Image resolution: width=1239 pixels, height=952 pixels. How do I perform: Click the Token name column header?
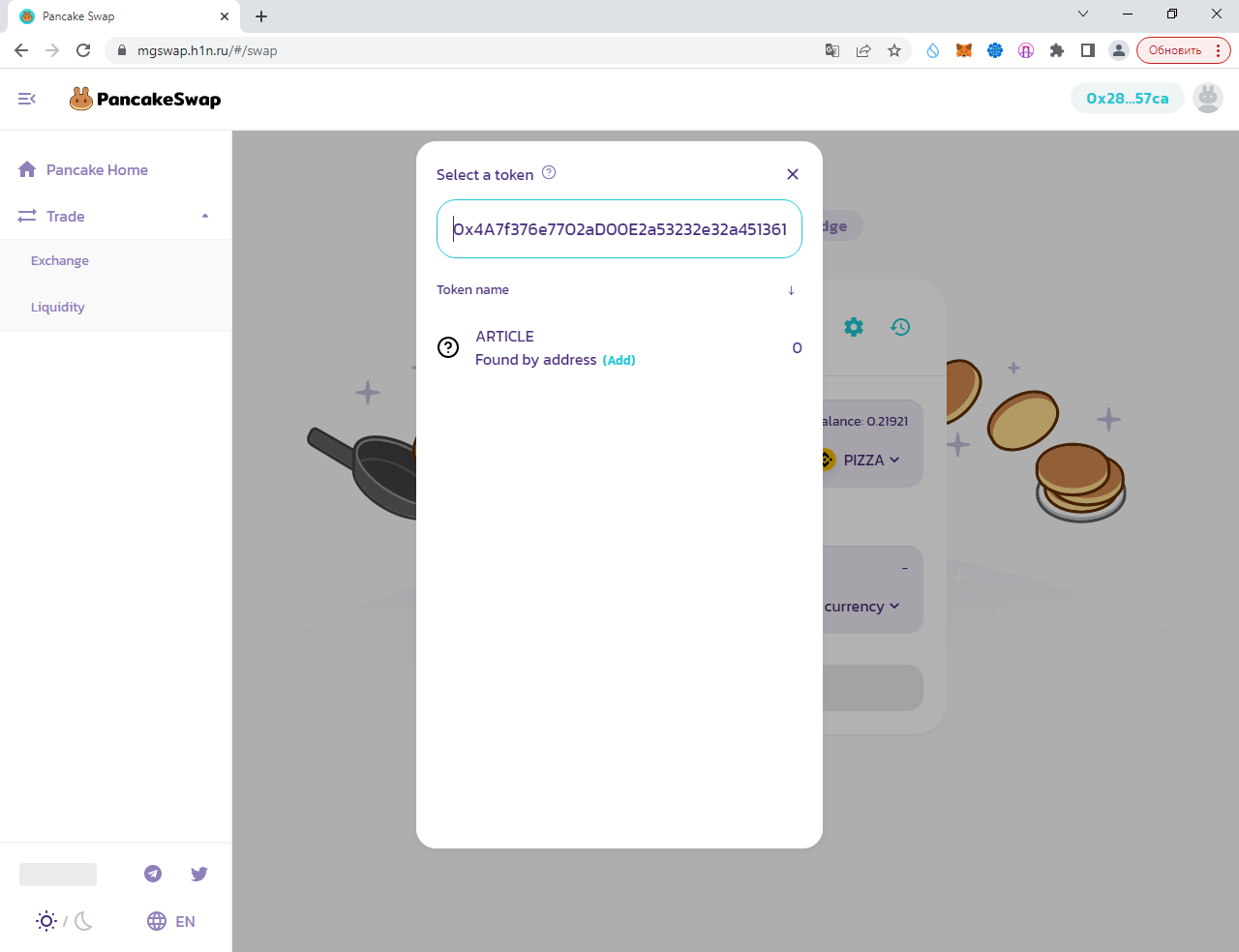point(472,289)
